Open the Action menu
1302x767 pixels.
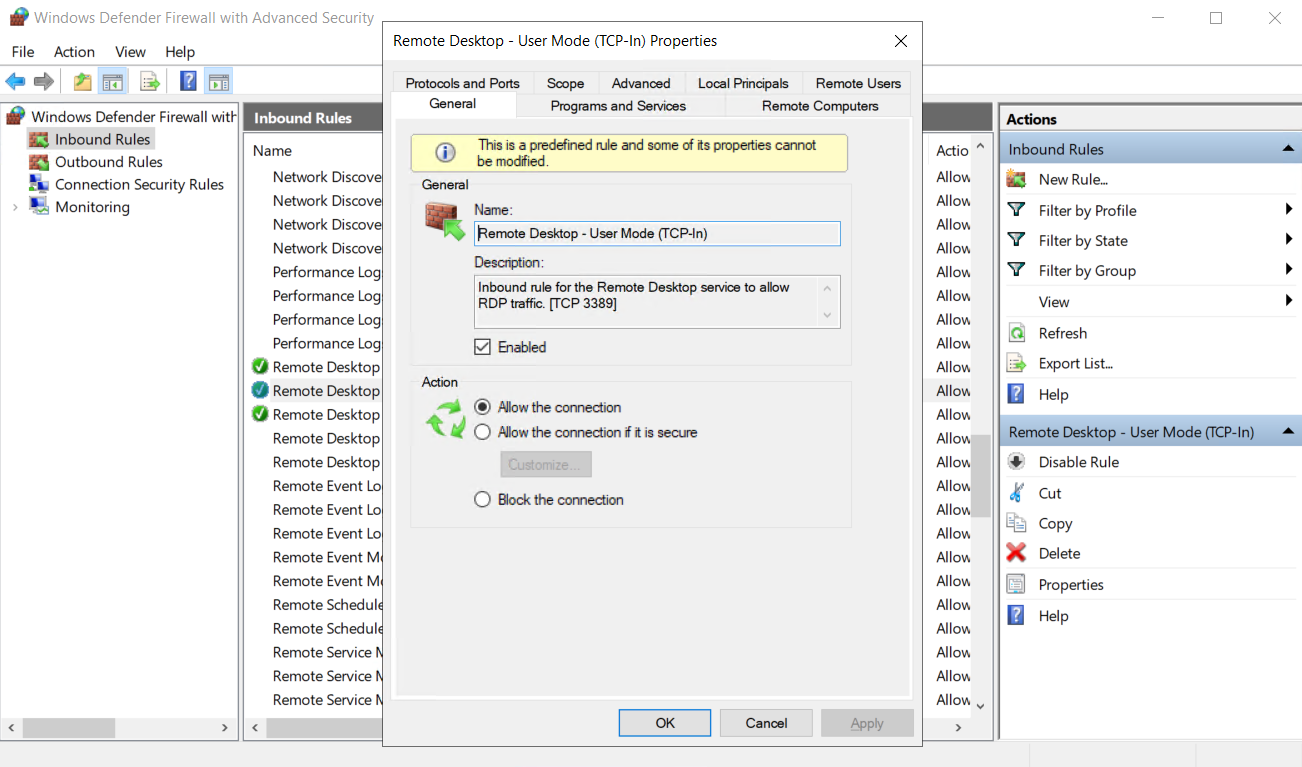[74, 52]
